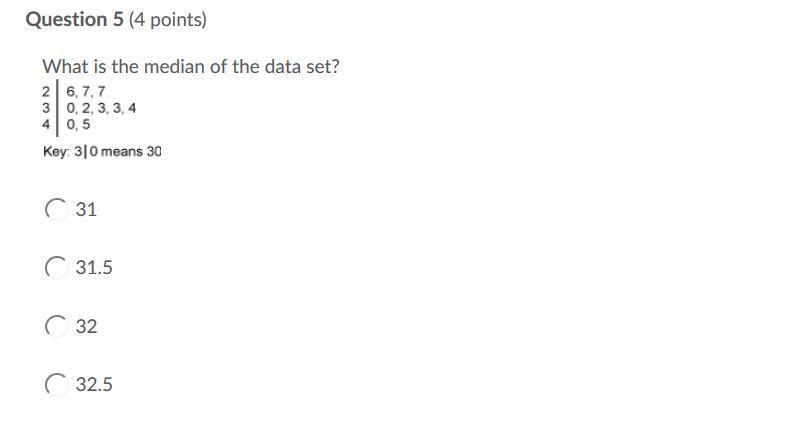Click the (4 points) text
The width and height of the screenshot is (802, 421).
coord(168,20)
